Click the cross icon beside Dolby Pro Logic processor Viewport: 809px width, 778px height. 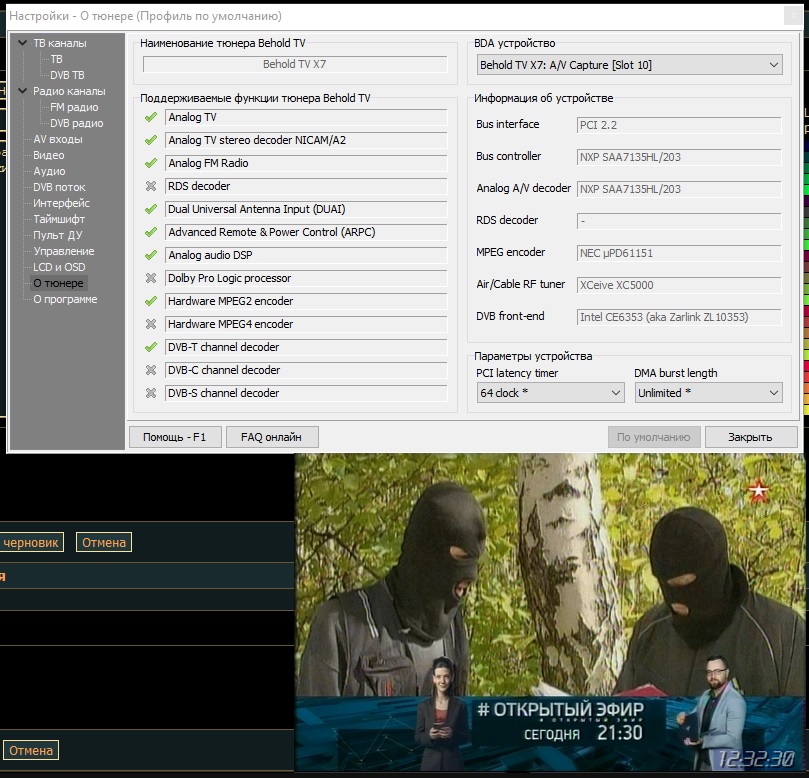coord(151,278)
